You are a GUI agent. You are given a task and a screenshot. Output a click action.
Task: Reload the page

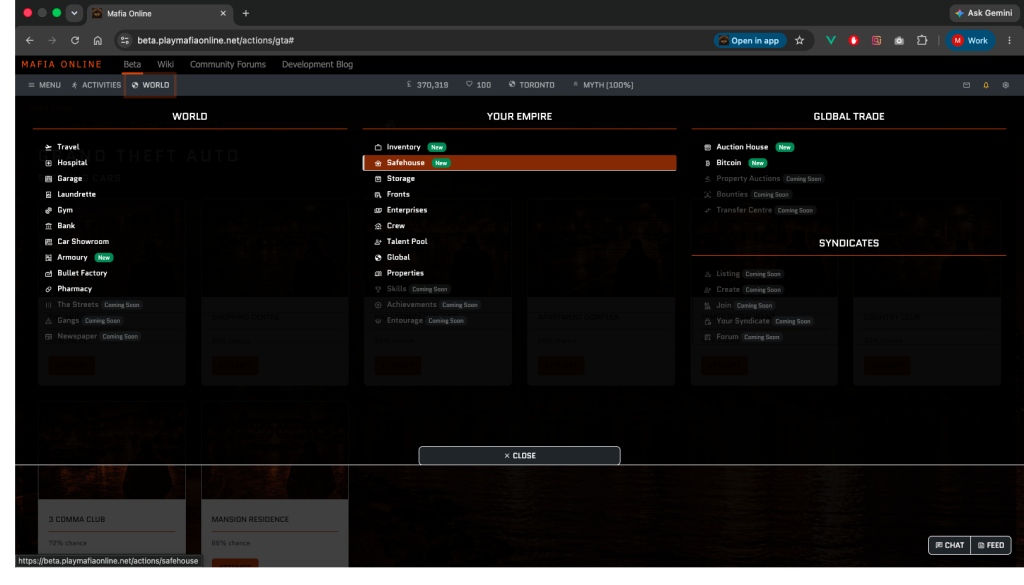[75, 40]
